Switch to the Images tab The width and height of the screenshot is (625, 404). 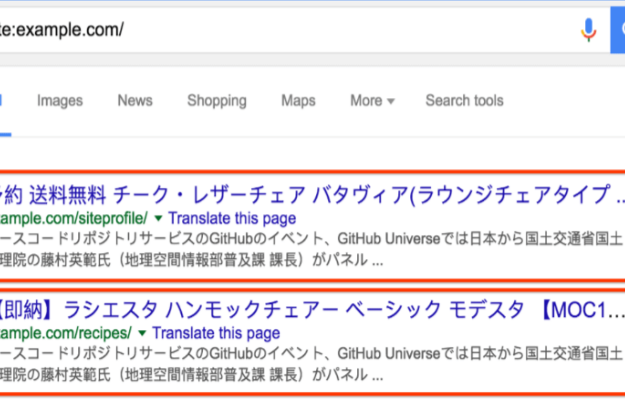click(x=60, y=100)
